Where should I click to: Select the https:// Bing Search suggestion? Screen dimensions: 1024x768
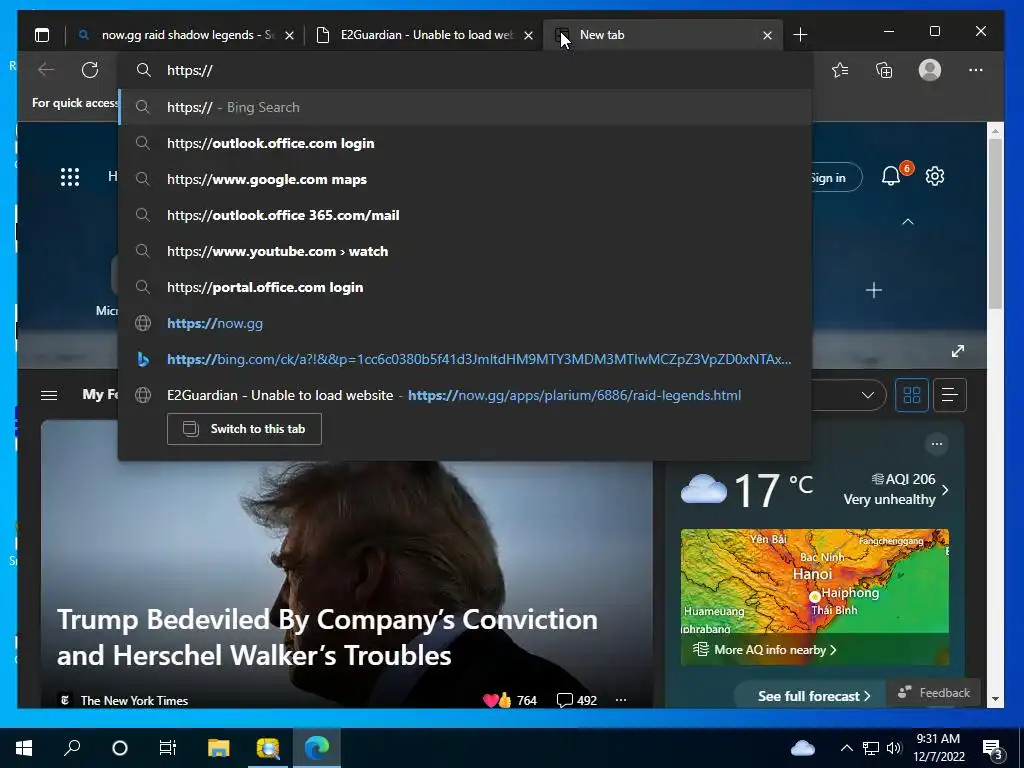pyautogui.click(x=465, y=107)
